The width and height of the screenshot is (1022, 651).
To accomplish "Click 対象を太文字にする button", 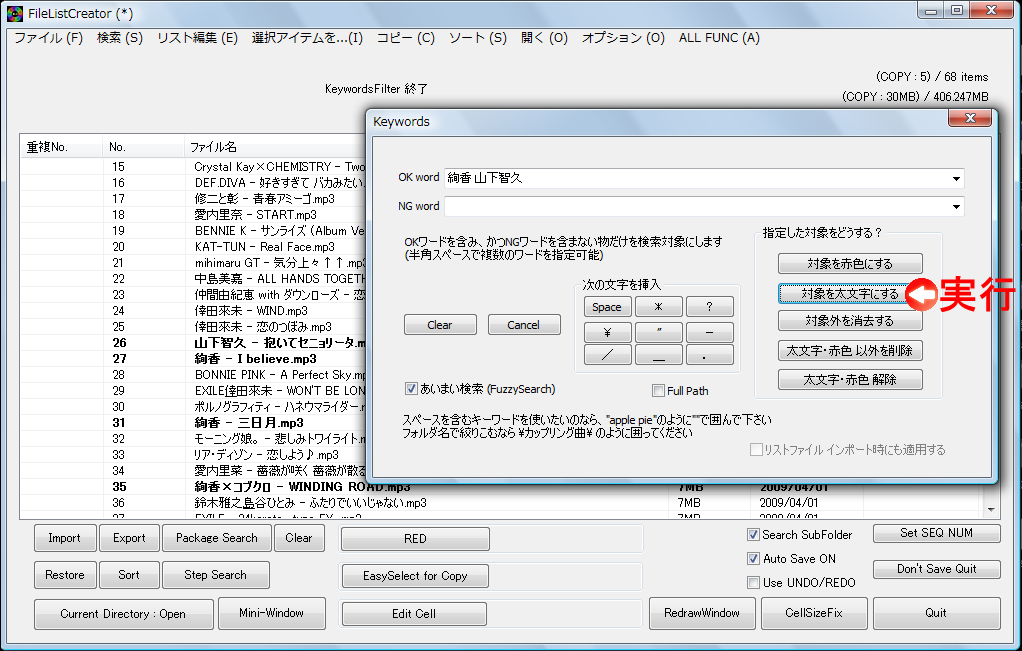I will pyautogui.click(x=849, y=292).
